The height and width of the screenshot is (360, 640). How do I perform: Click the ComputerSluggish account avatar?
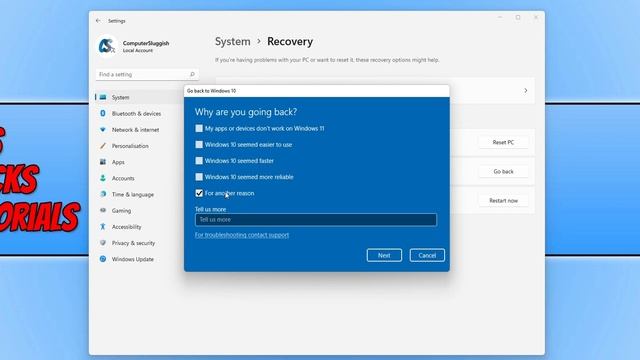click(107, 46)
